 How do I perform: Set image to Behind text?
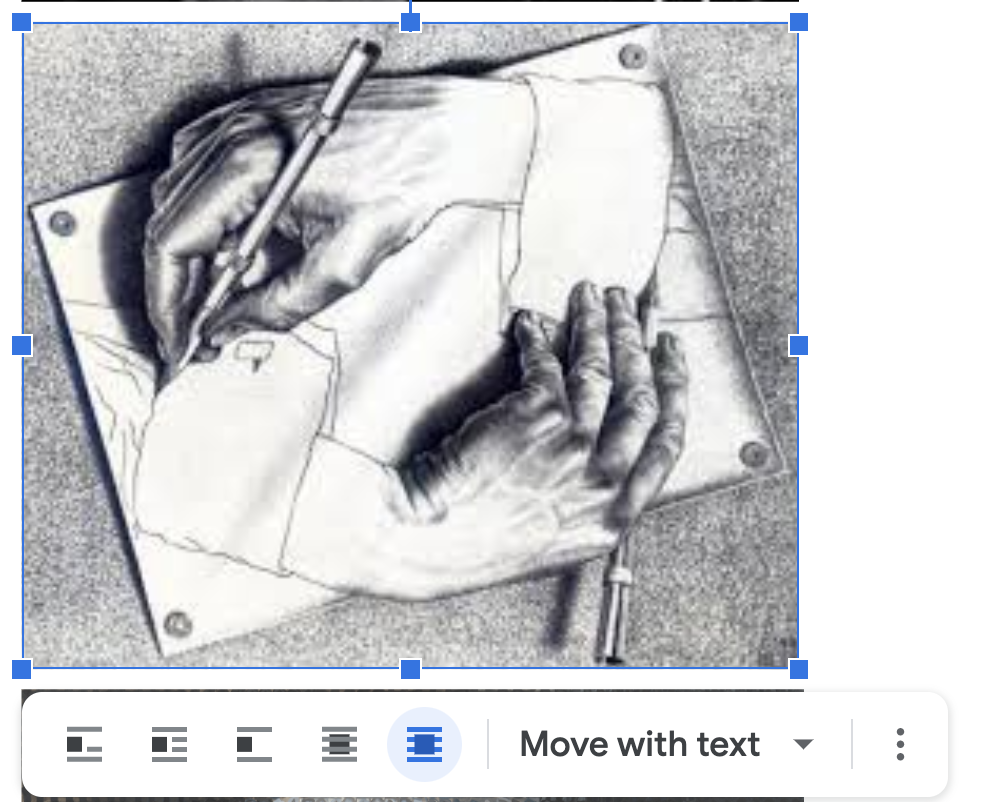click(x=339, y=745)
